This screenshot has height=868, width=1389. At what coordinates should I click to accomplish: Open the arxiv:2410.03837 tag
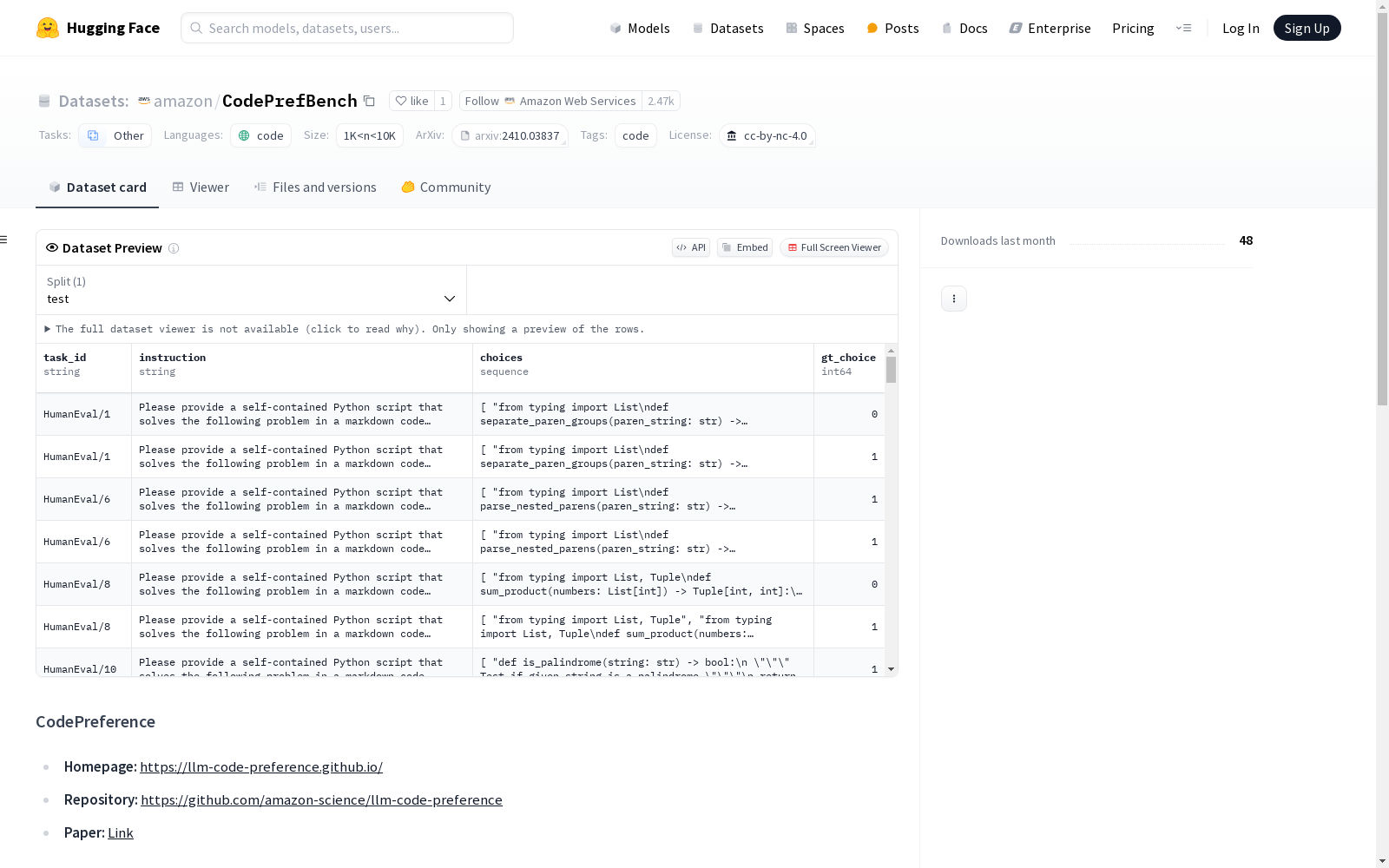510,135
